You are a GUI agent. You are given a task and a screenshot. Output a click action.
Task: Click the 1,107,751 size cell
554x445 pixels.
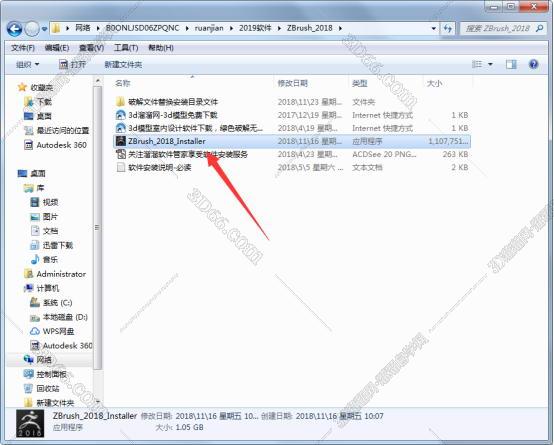[x=448, y=141]
